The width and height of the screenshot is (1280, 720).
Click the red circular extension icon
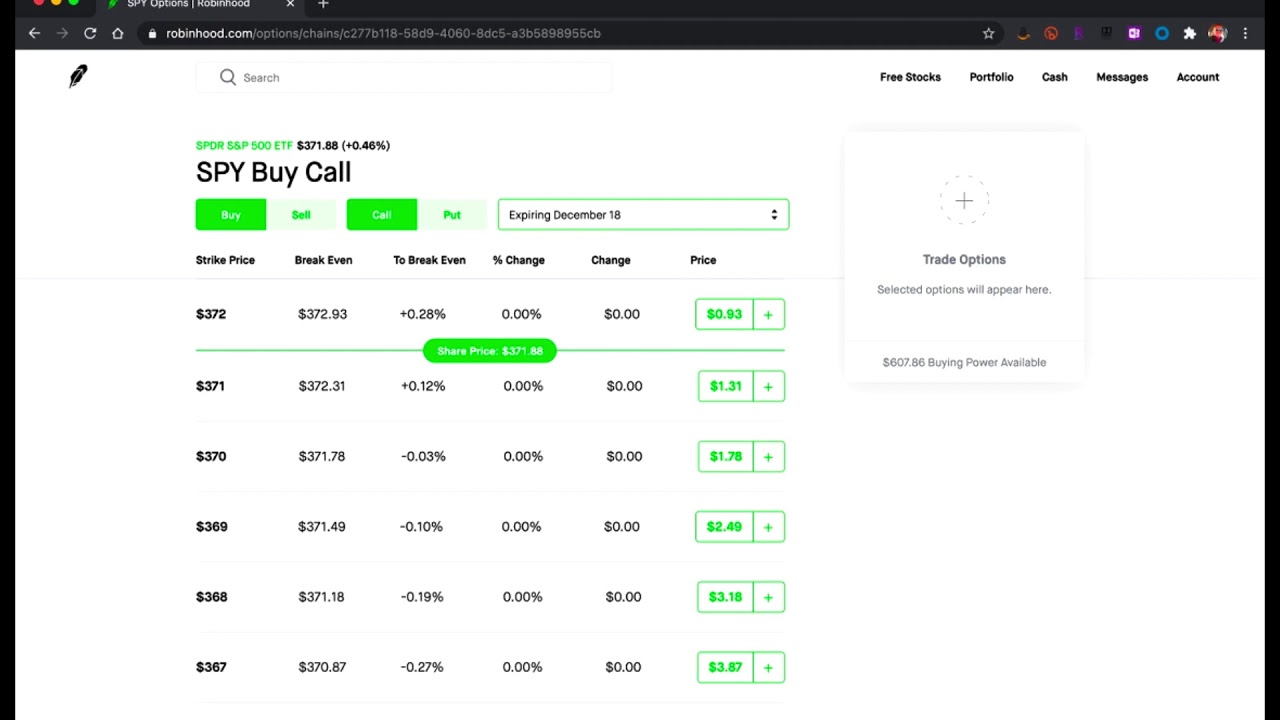pos(1051,33)
